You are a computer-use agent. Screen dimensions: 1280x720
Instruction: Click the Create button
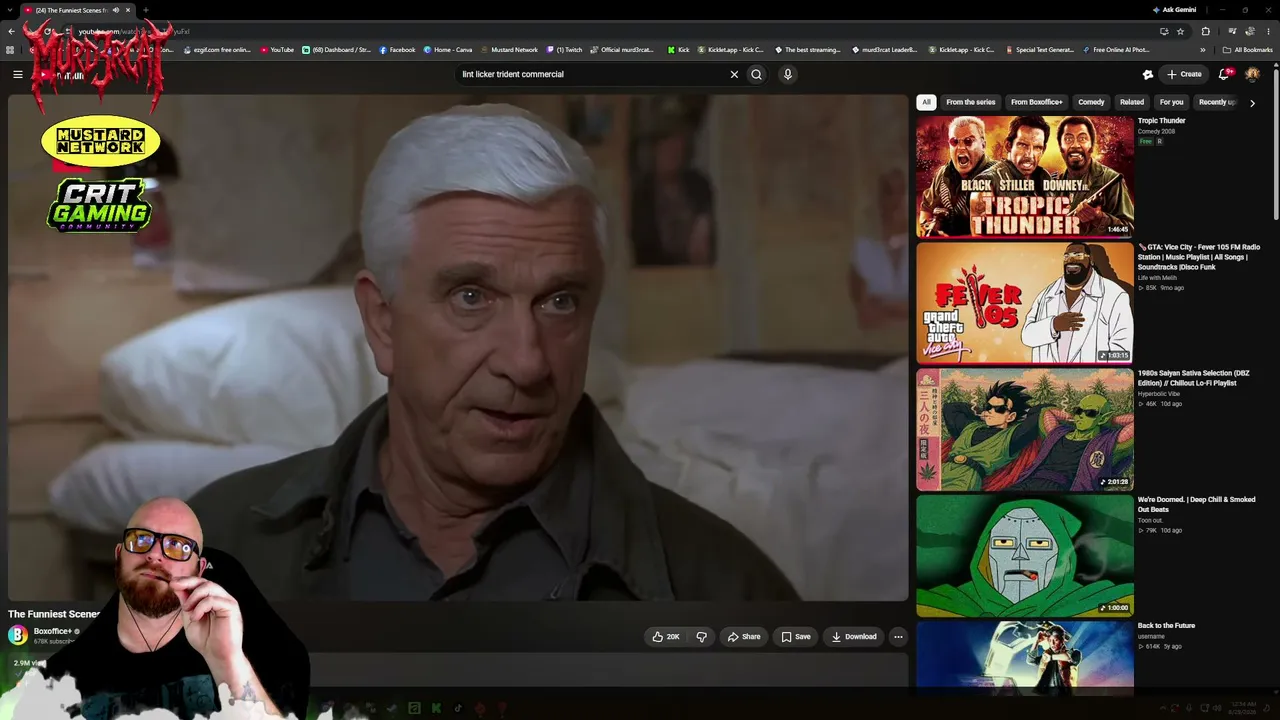click(1184, 74)
